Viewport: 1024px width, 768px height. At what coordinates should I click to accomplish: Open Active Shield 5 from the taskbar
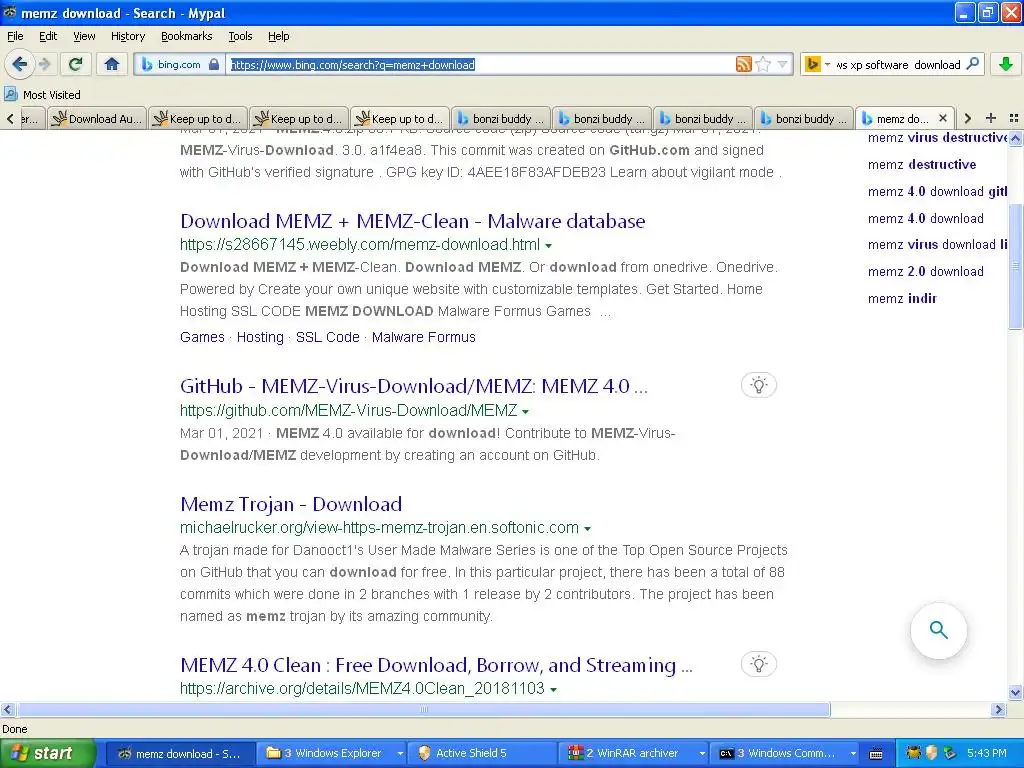point(483,753)
